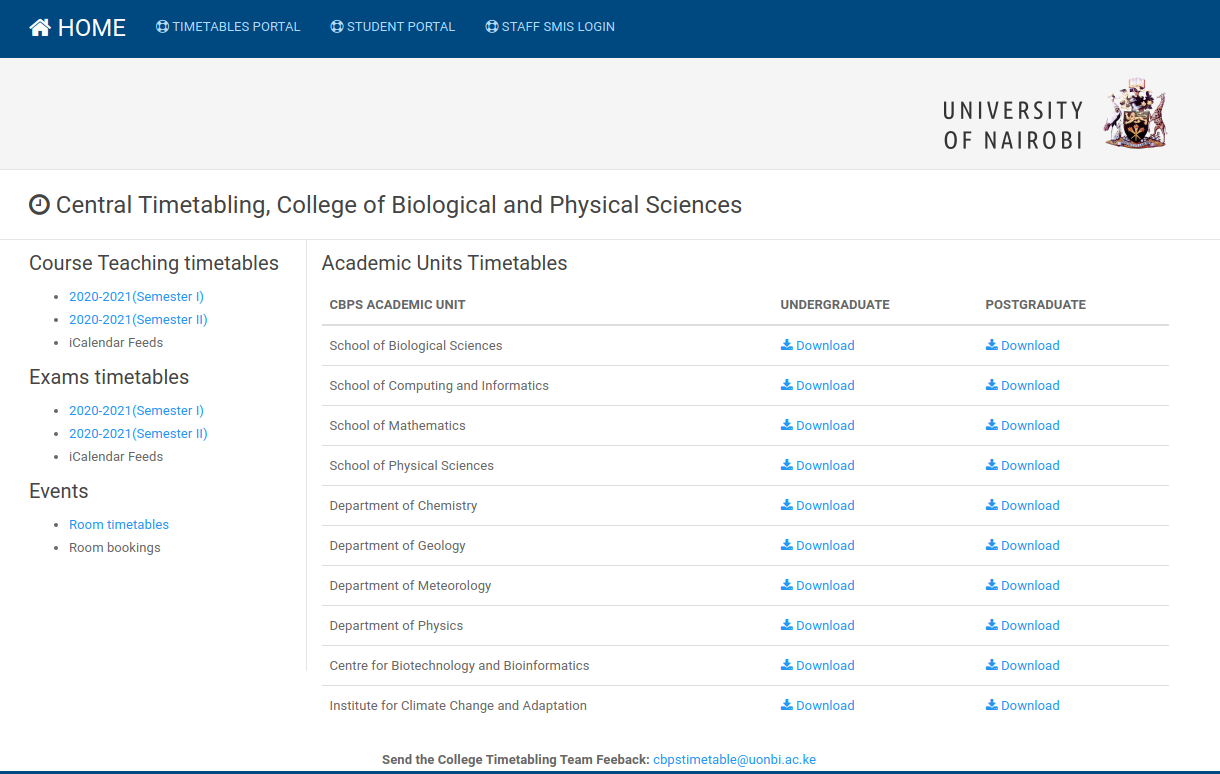Click download icon for Biological Sciences undergraduate
Screen dimensions: 1220x774
(x=787, y=345)
